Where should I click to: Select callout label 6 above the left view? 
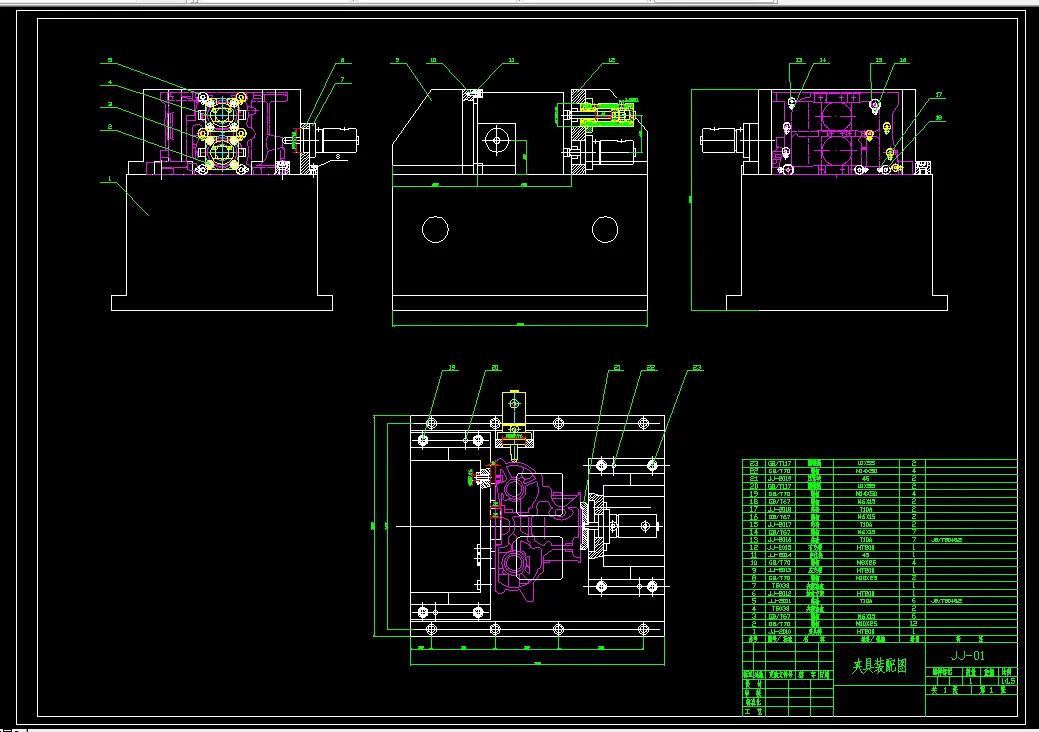[343, 60]
